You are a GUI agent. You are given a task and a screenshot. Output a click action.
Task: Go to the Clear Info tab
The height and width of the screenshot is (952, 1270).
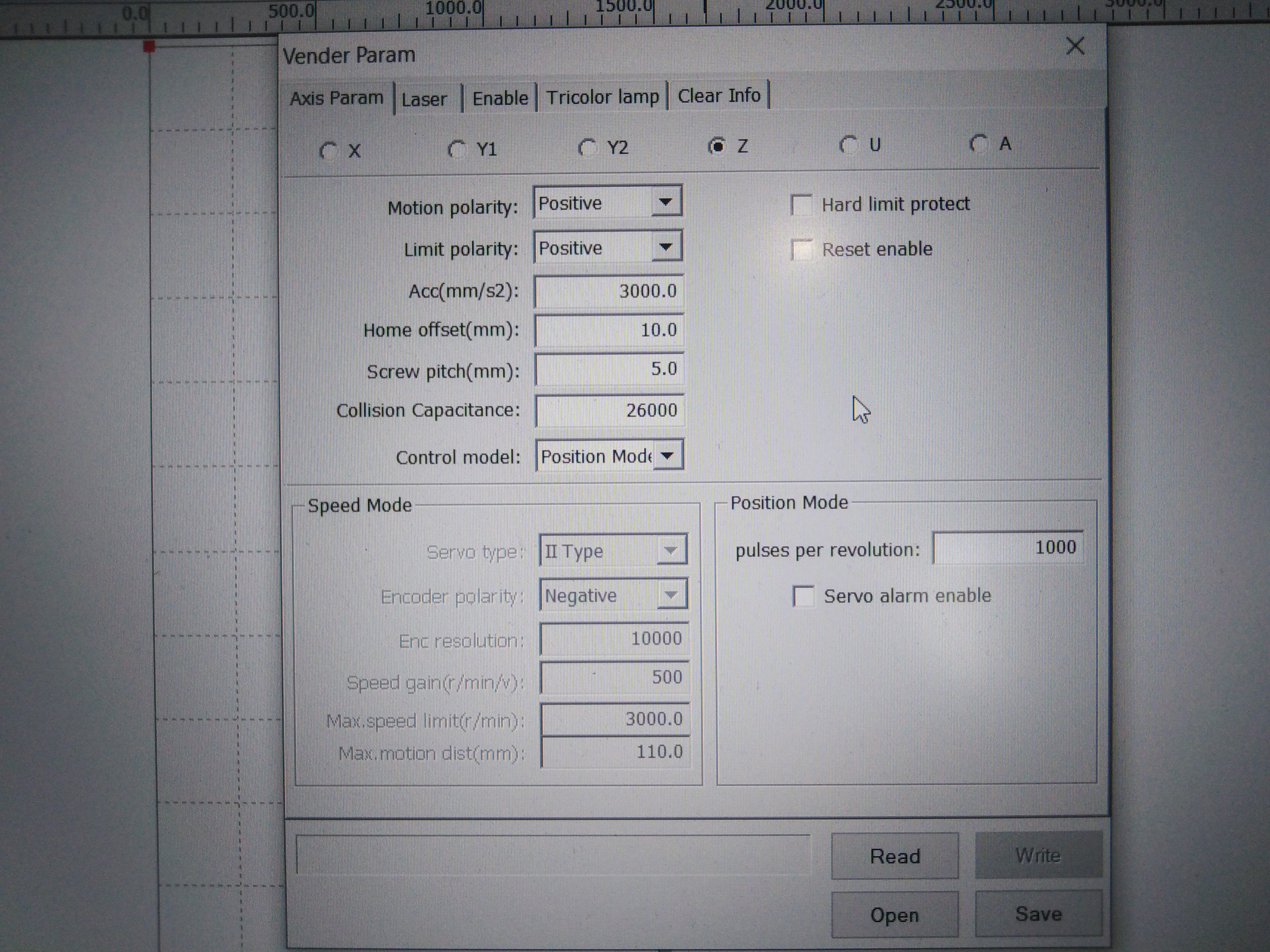(719, 95)
